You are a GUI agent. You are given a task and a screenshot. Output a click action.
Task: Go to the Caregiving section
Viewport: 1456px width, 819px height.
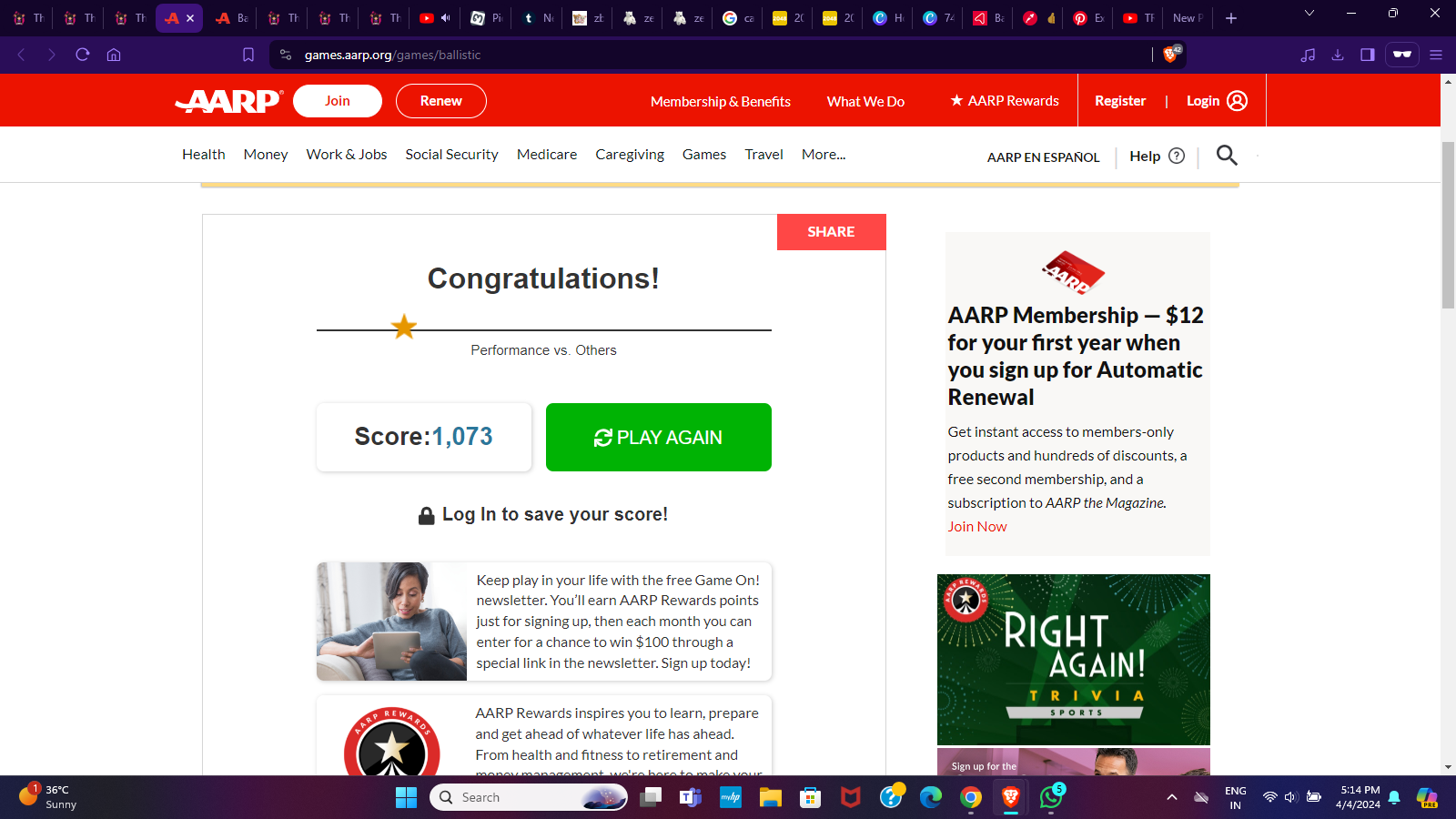[630, 155]
